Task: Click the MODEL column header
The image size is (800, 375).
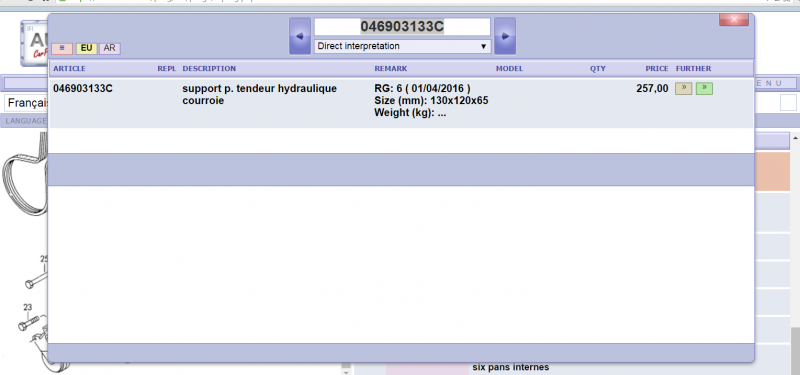Action: tap(510, 68)
